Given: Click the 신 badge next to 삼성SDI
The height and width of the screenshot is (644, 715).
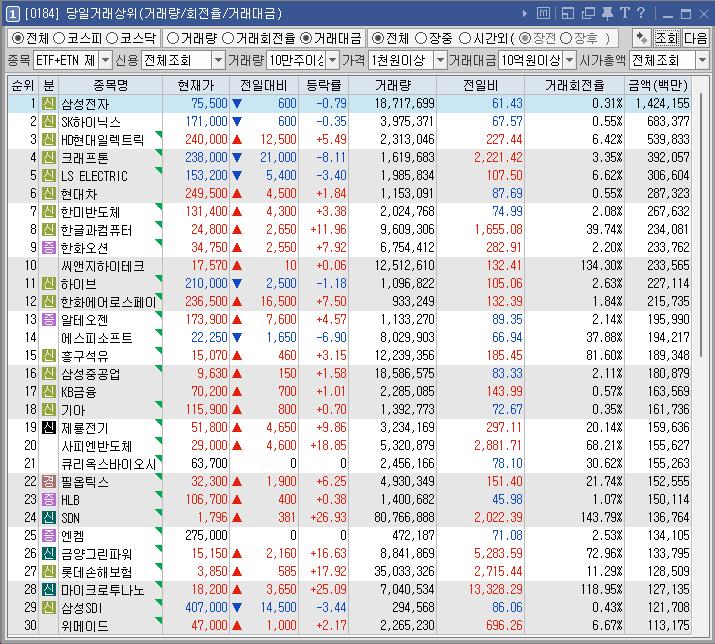Looking at the screenshot, I should tap(49, 608).
